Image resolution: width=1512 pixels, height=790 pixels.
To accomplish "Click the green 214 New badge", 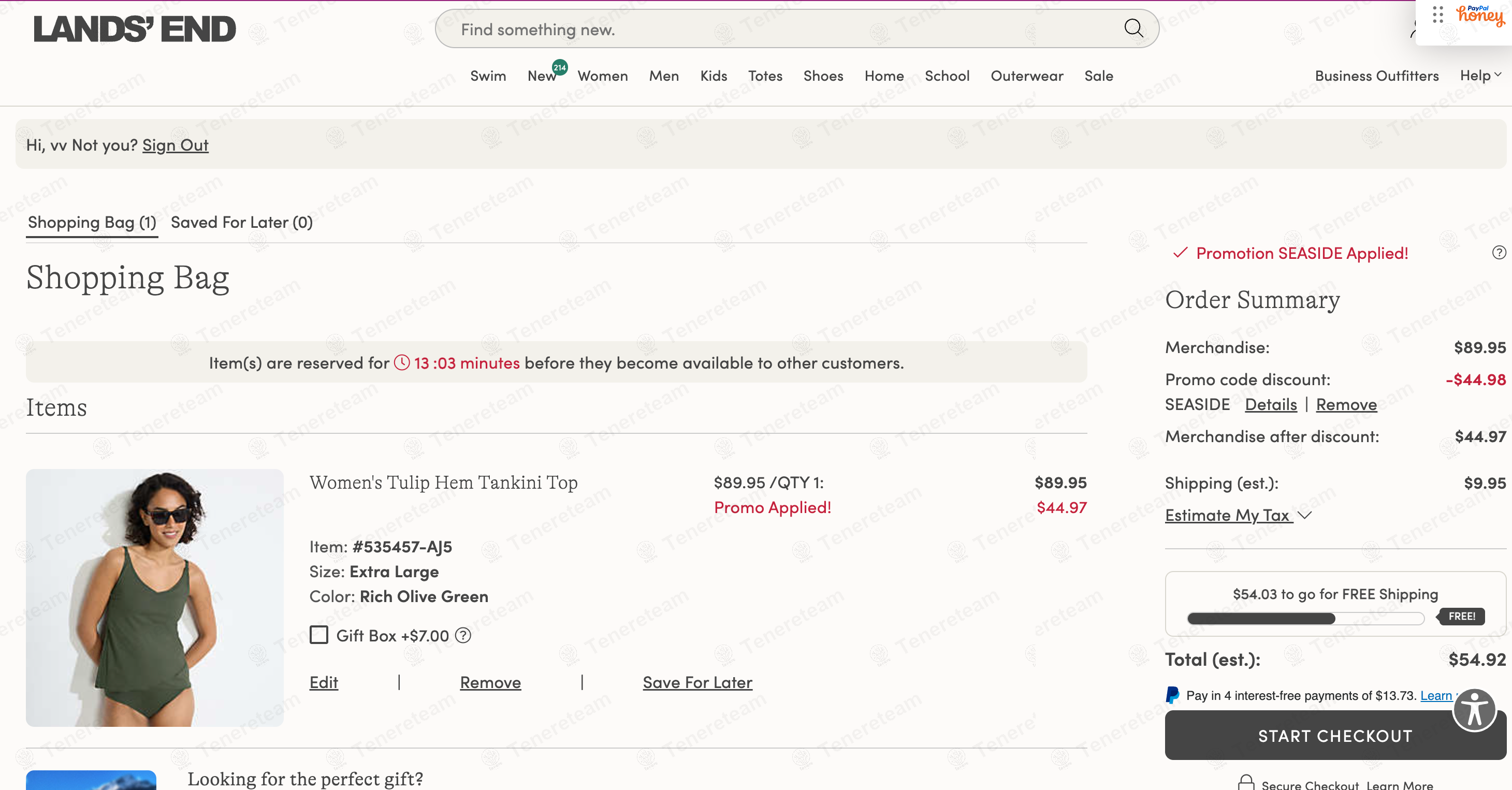I will point(560,67).
